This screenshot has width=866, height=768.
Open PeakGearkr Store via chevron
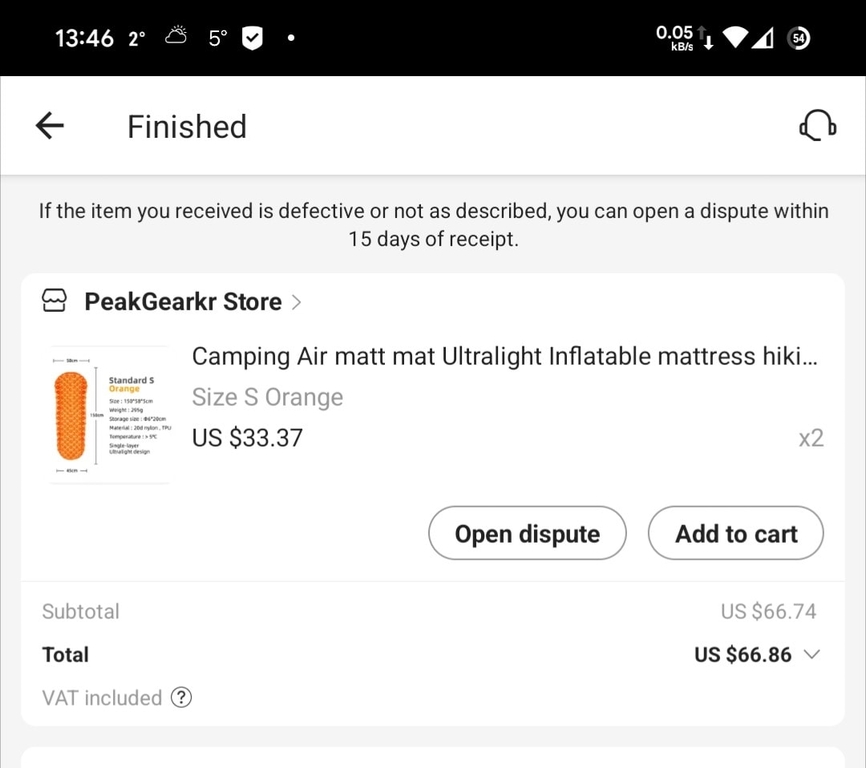(x=296, y=302)
